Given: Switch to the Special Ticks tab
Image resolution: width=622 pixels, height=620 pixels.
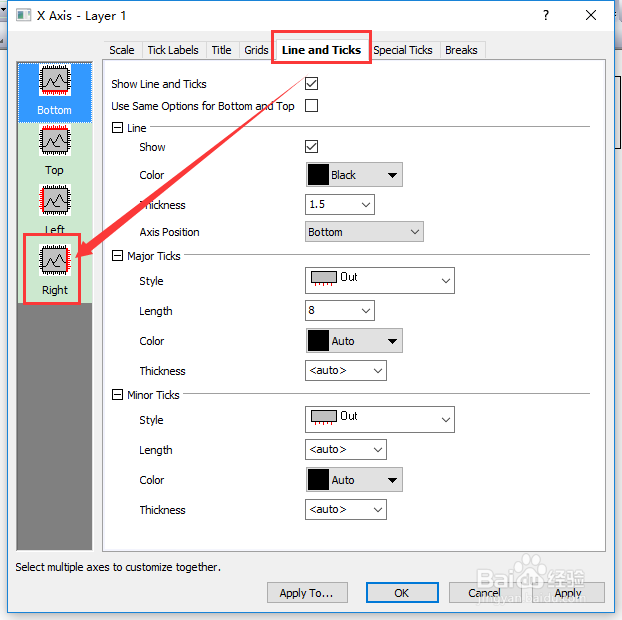Looking at the screenshot, I should (x=403, y=50).
